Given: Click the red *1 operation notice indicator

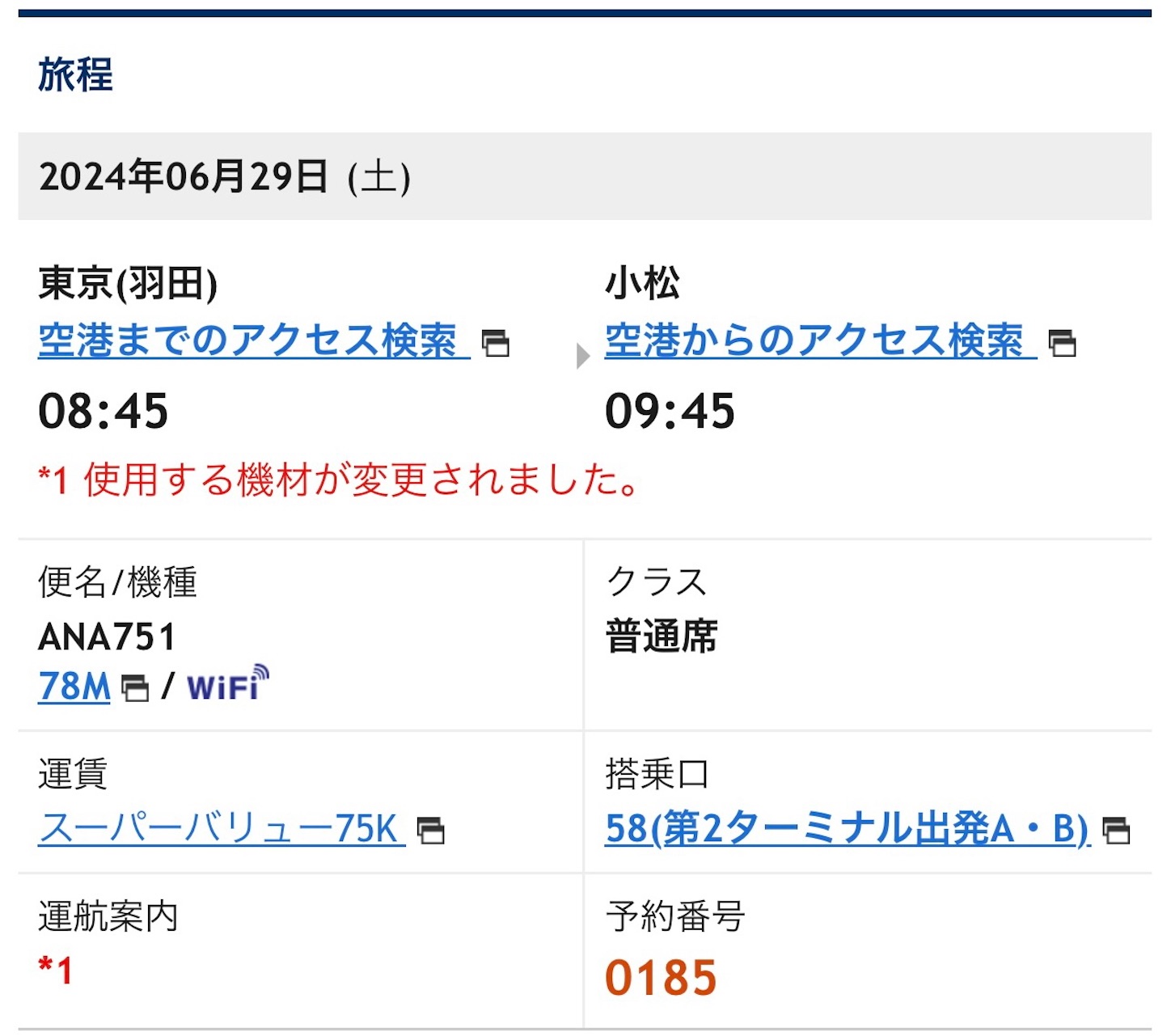Looking at the screenshot, I should click(x=53, y=975).
